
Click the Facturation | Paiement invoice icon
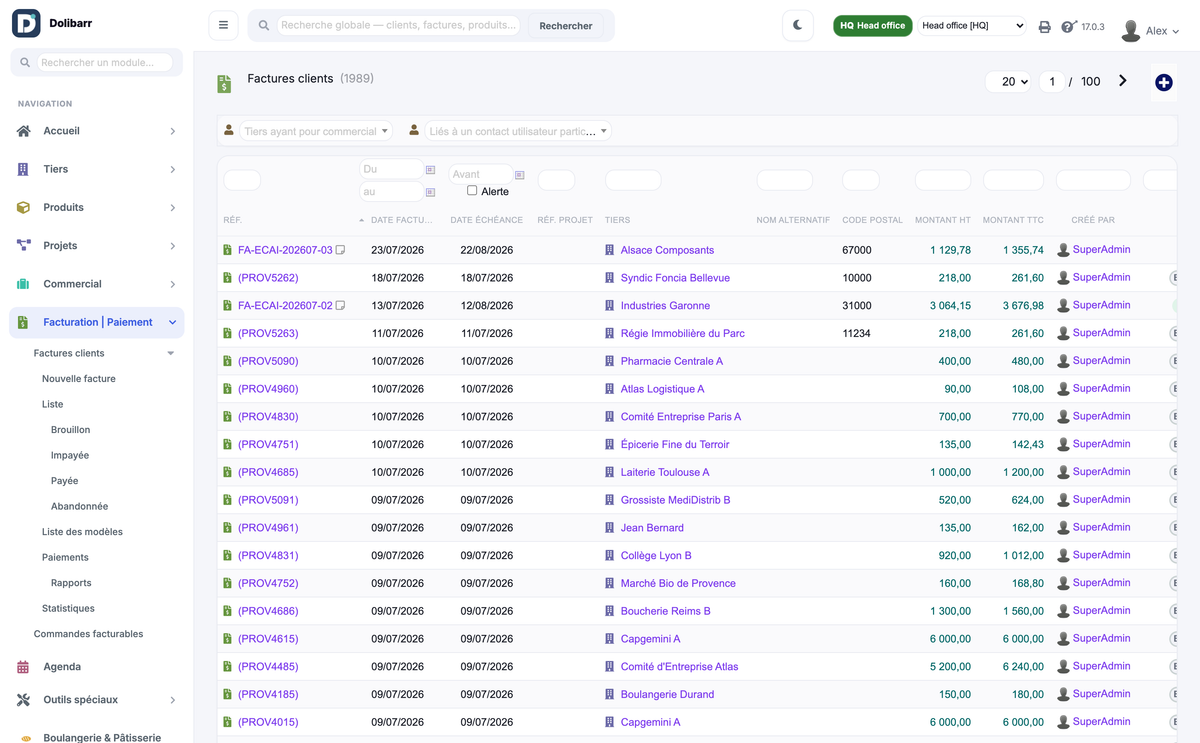[x=23, y=322]
